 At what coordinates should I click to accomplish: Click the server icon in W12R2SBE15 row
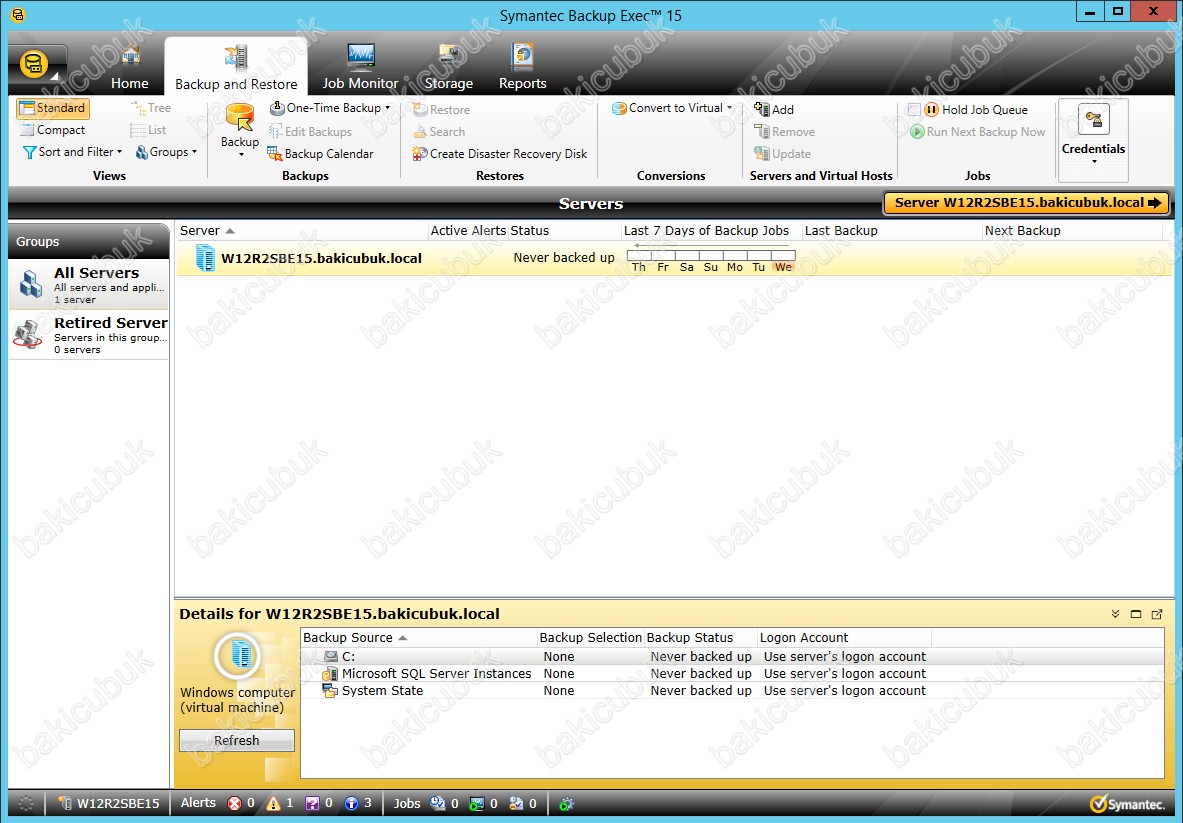pos(204,258)
